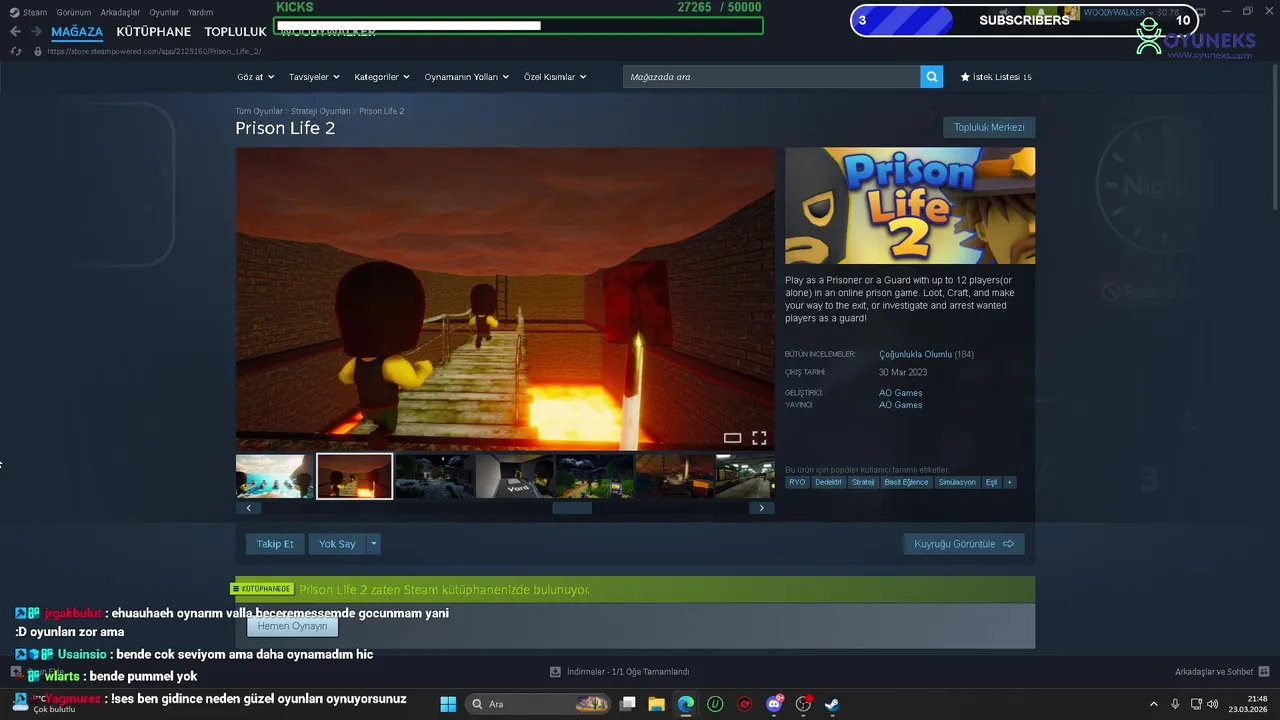Reload the store page with refresh icon
This screenshot has width=1280, height=720.
[16, 51]
